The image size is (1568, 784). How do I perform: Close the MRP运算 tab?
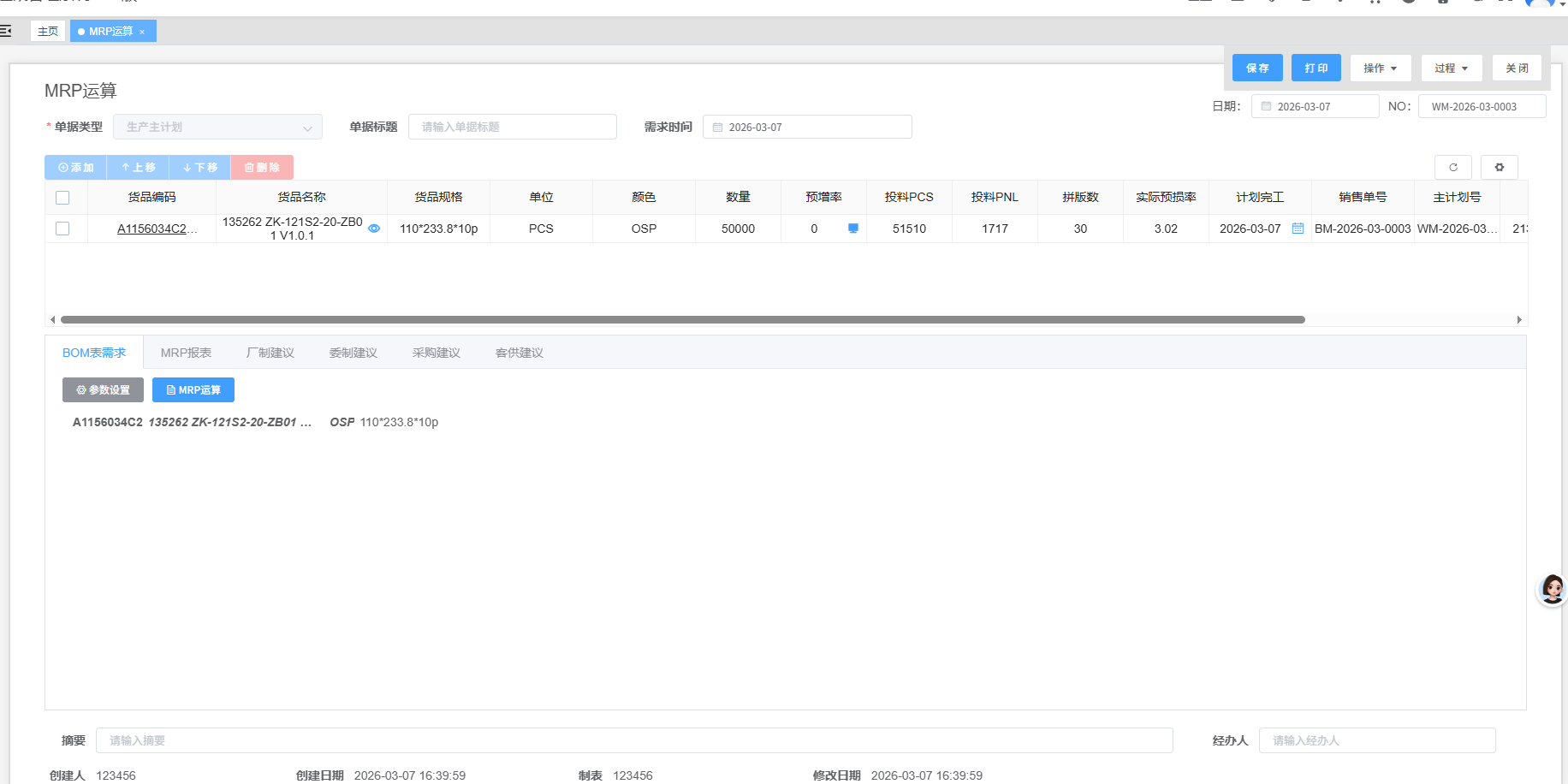pyautogui.click(x=142, y=32)
